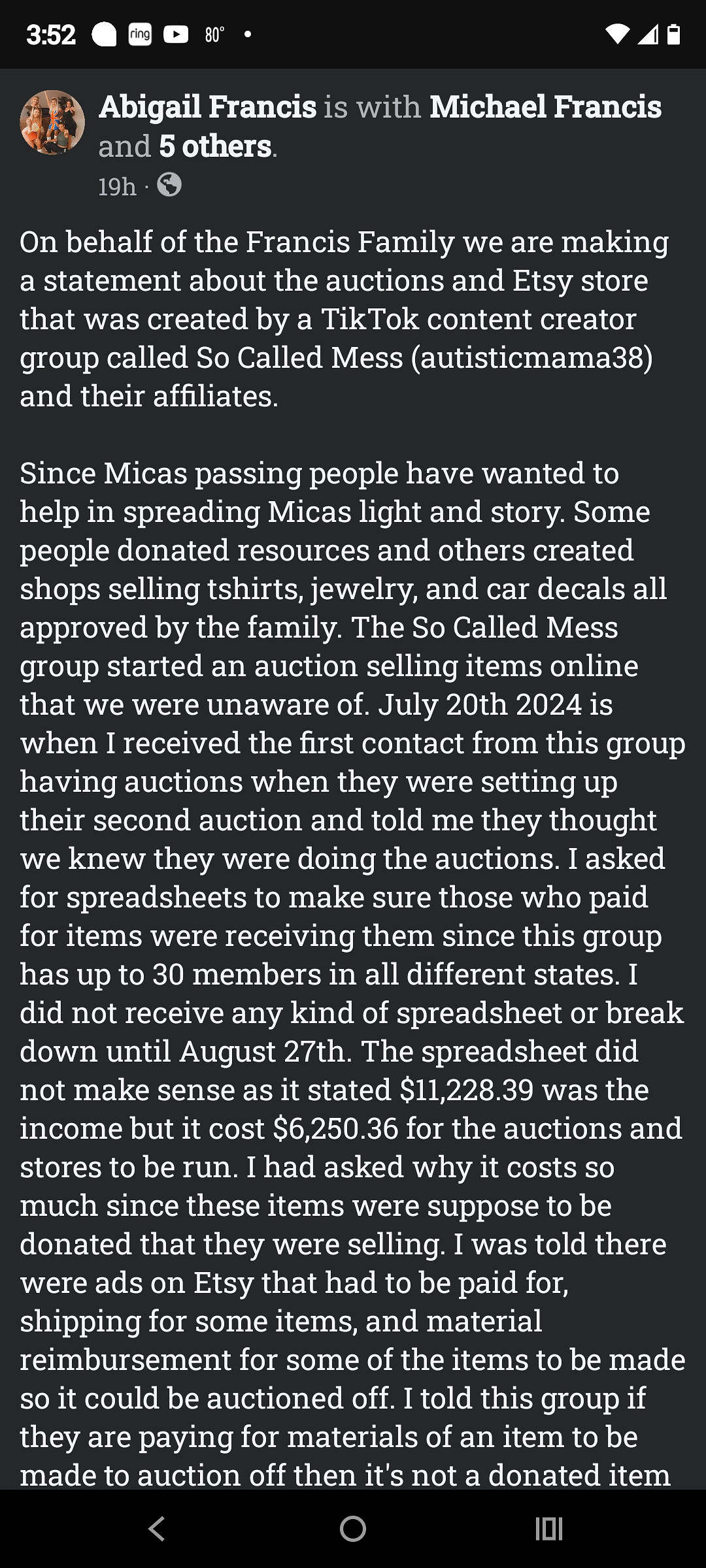Open Michael Francis's tagged profile

545,107
